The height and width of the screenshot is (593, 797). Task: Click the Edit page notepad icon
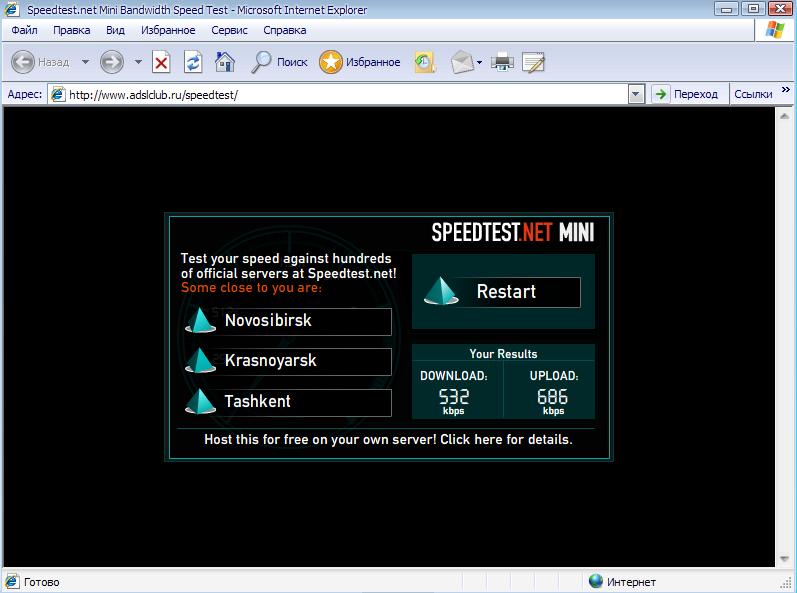coord(533,62)
